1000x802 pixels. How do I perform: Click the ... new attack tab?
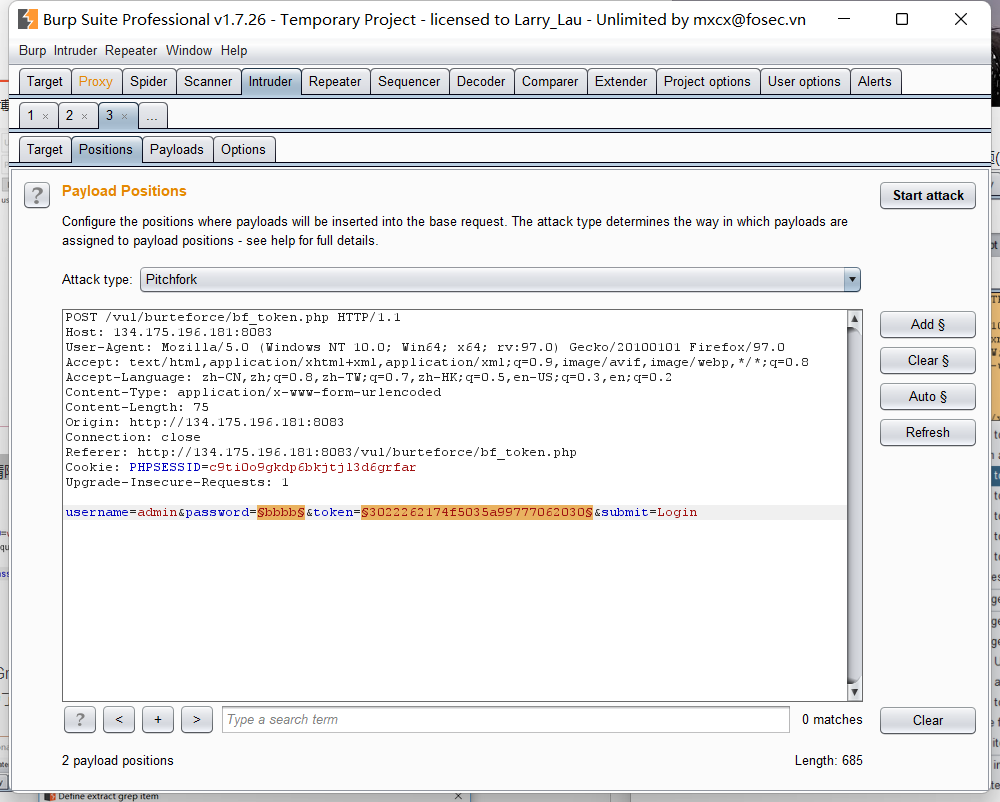point(152,116)
